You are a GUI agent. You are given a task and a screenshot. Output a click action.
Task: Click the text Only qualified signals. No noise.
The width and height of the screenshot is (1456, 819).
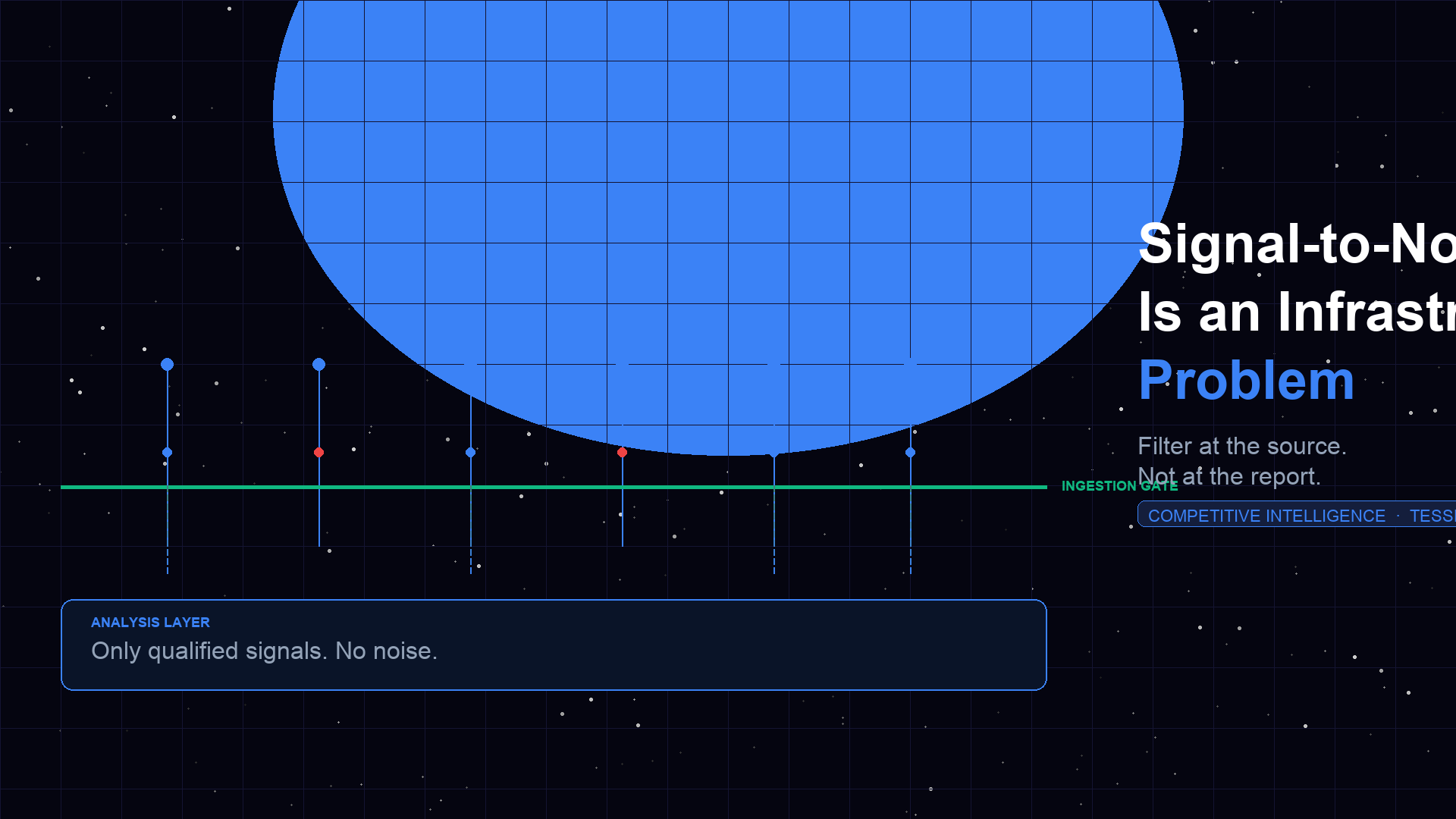tap(264, 651)
